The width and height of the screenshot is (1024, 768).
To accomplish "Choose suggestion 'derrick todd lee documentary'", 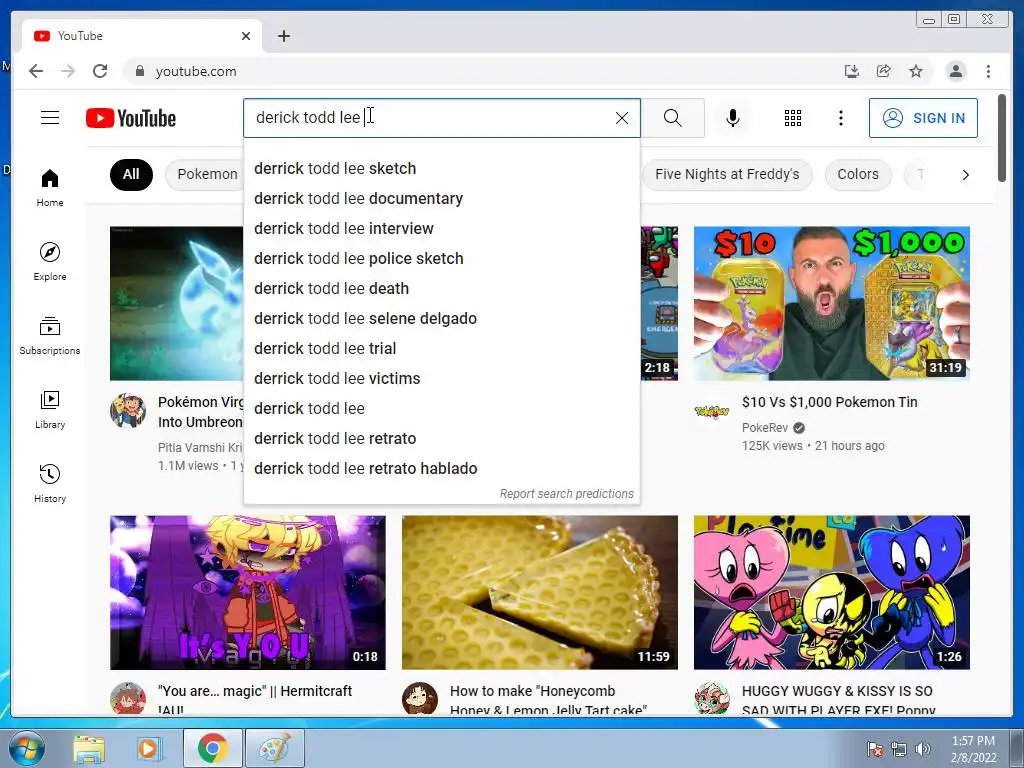I will 441,199.
